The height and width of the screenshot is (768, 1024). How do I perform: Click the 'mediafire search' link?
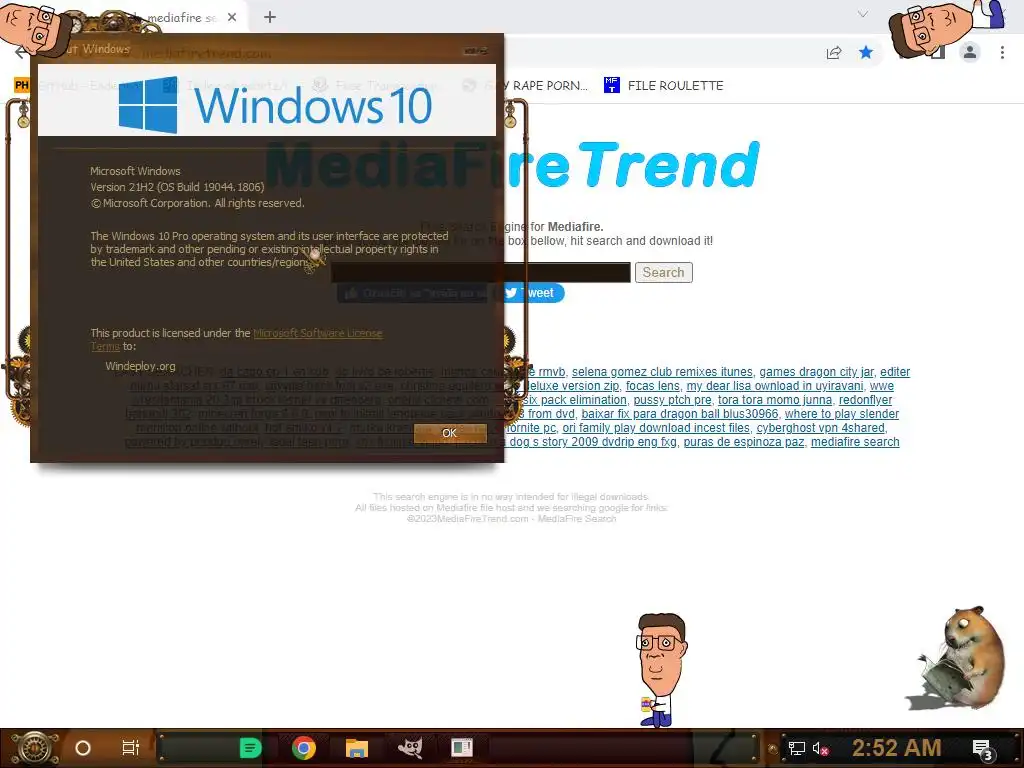pyautogui.click(x=855, y=442)
